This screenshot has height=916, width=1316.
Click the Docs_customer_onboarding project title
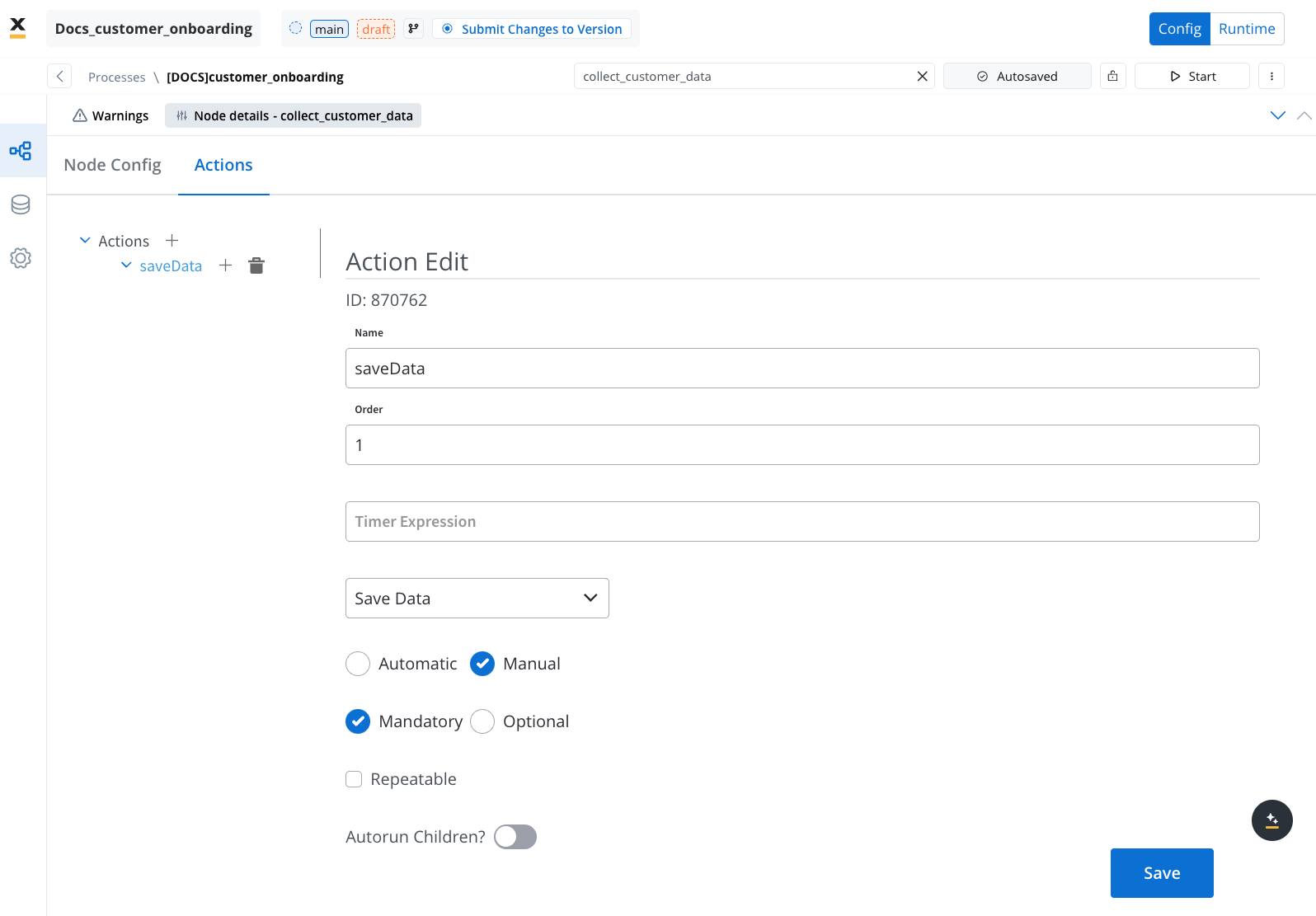[x=153, y=28]
